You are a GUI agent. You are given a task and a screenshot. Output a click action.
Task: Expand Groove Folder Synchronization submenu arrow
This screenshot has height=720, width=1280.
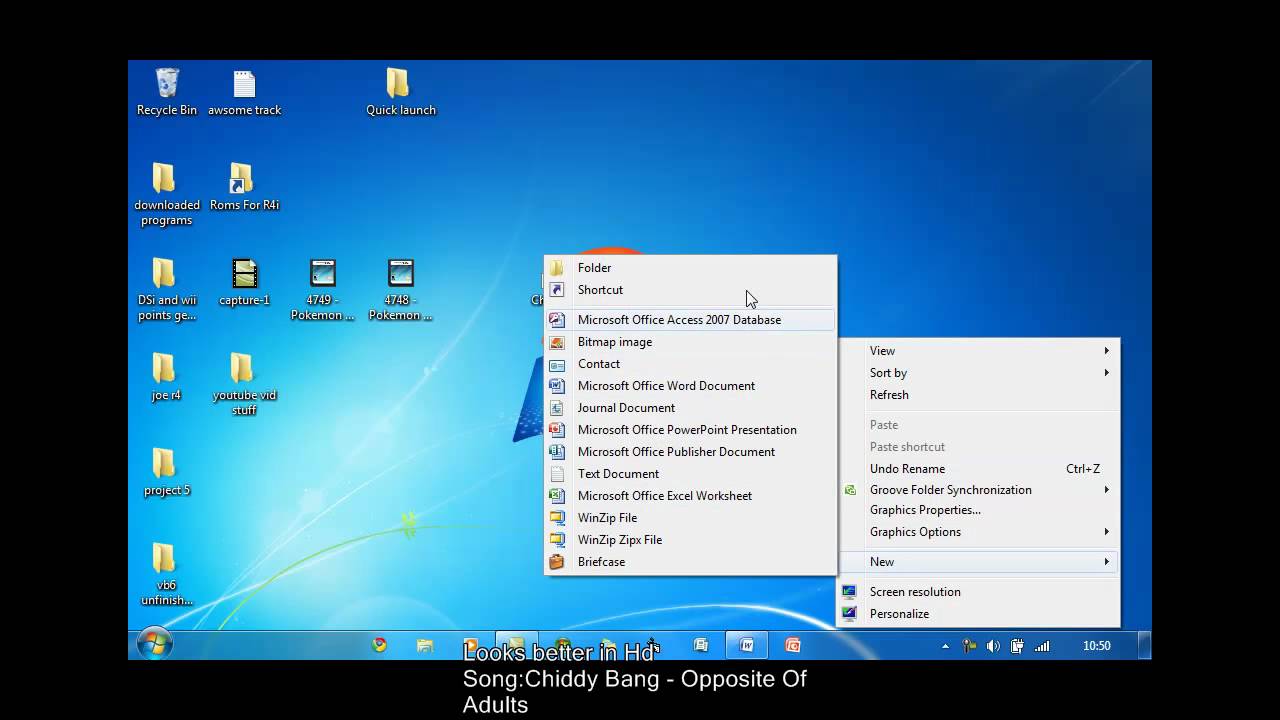click(1106, 490)
